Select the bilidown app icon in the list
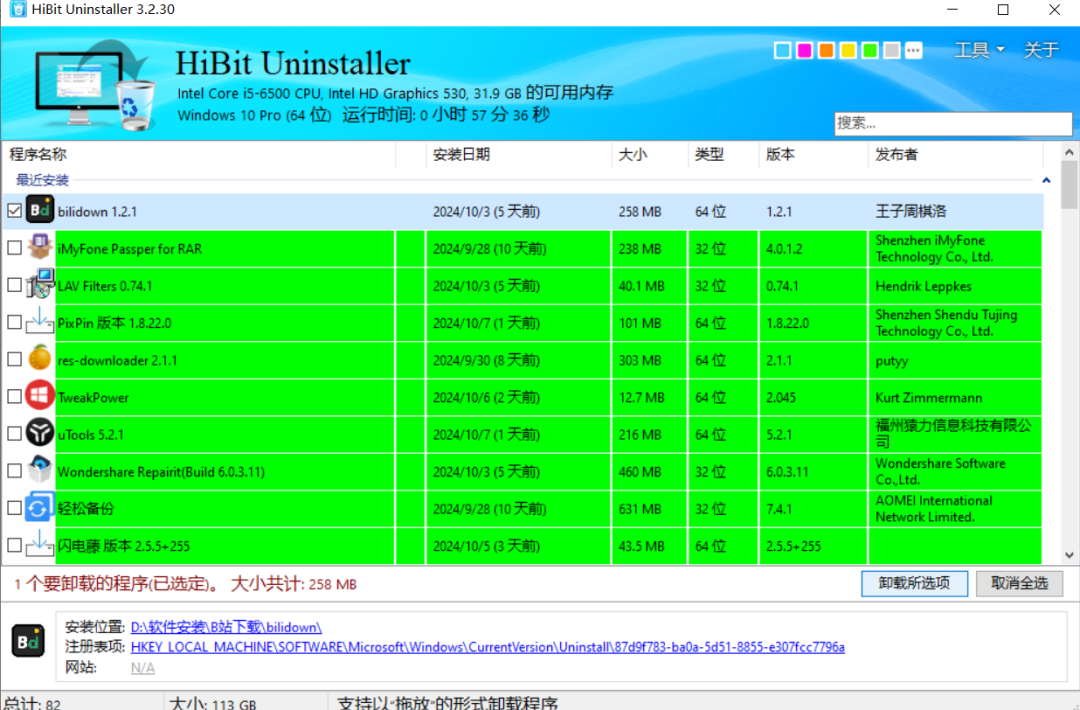This screenshot has width=1080, height=710. (x=40, y=211)
